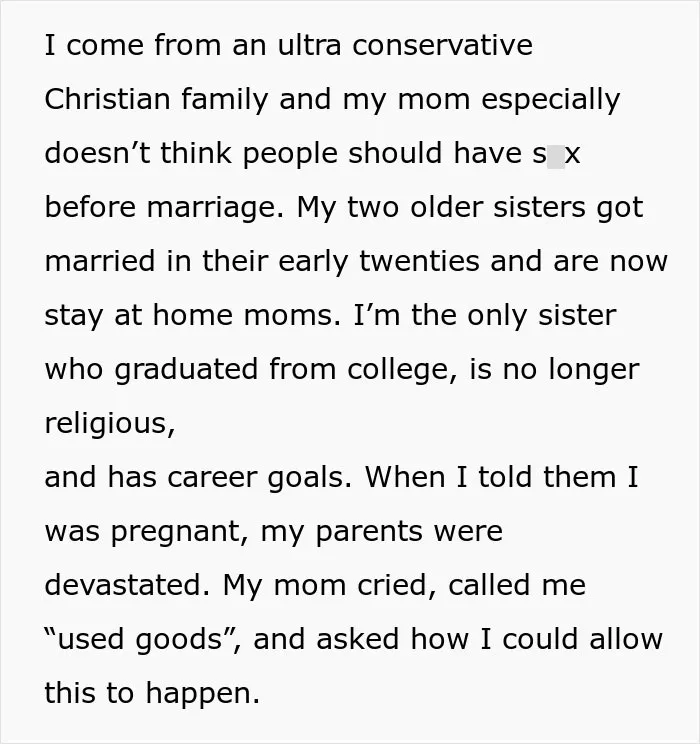The image size is (700, 744).
Task: Click the word "Christian" in the text
Action: [107, 99]
